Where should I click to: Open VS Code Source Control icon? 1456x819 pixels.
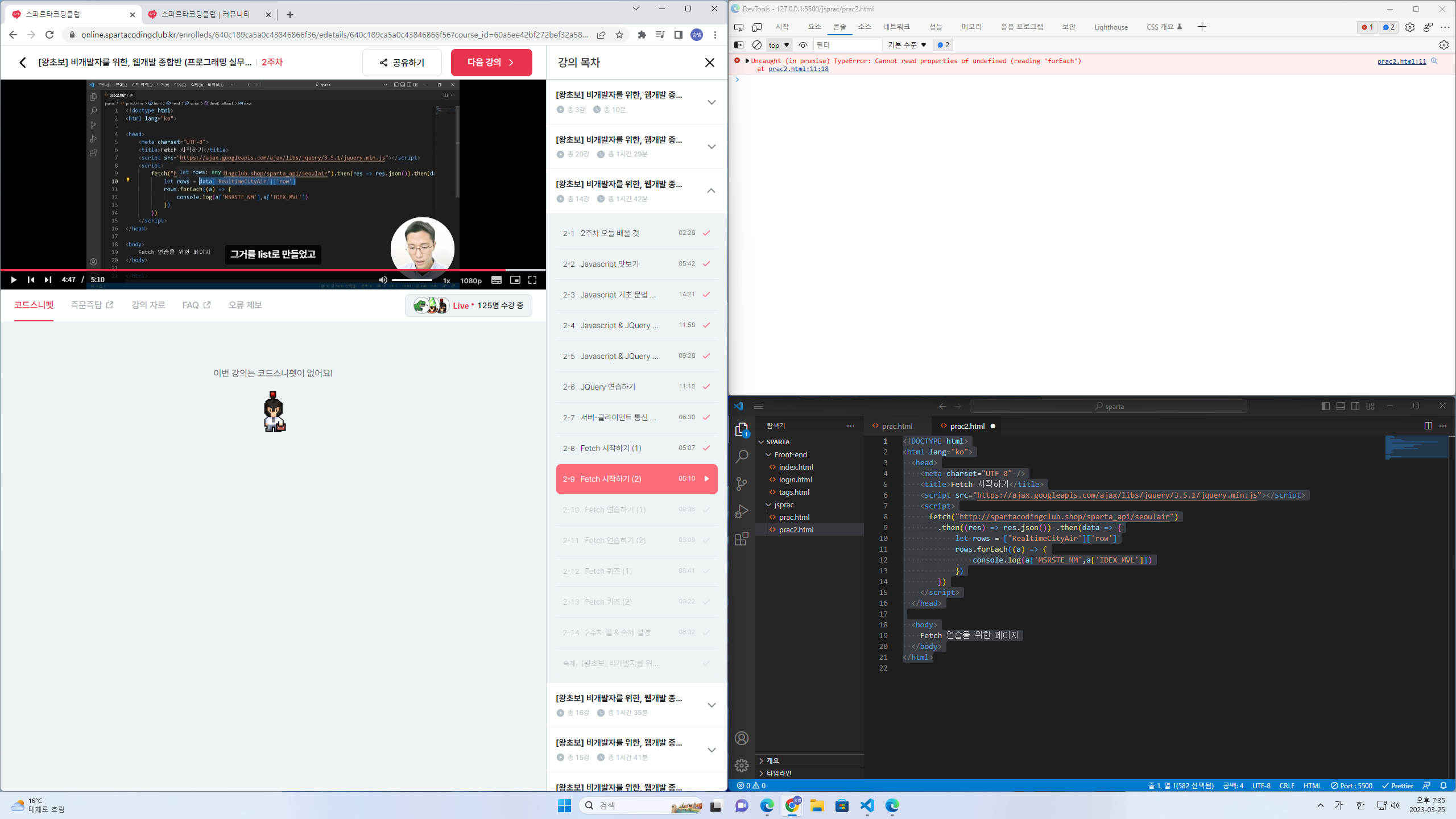(742, 484)
